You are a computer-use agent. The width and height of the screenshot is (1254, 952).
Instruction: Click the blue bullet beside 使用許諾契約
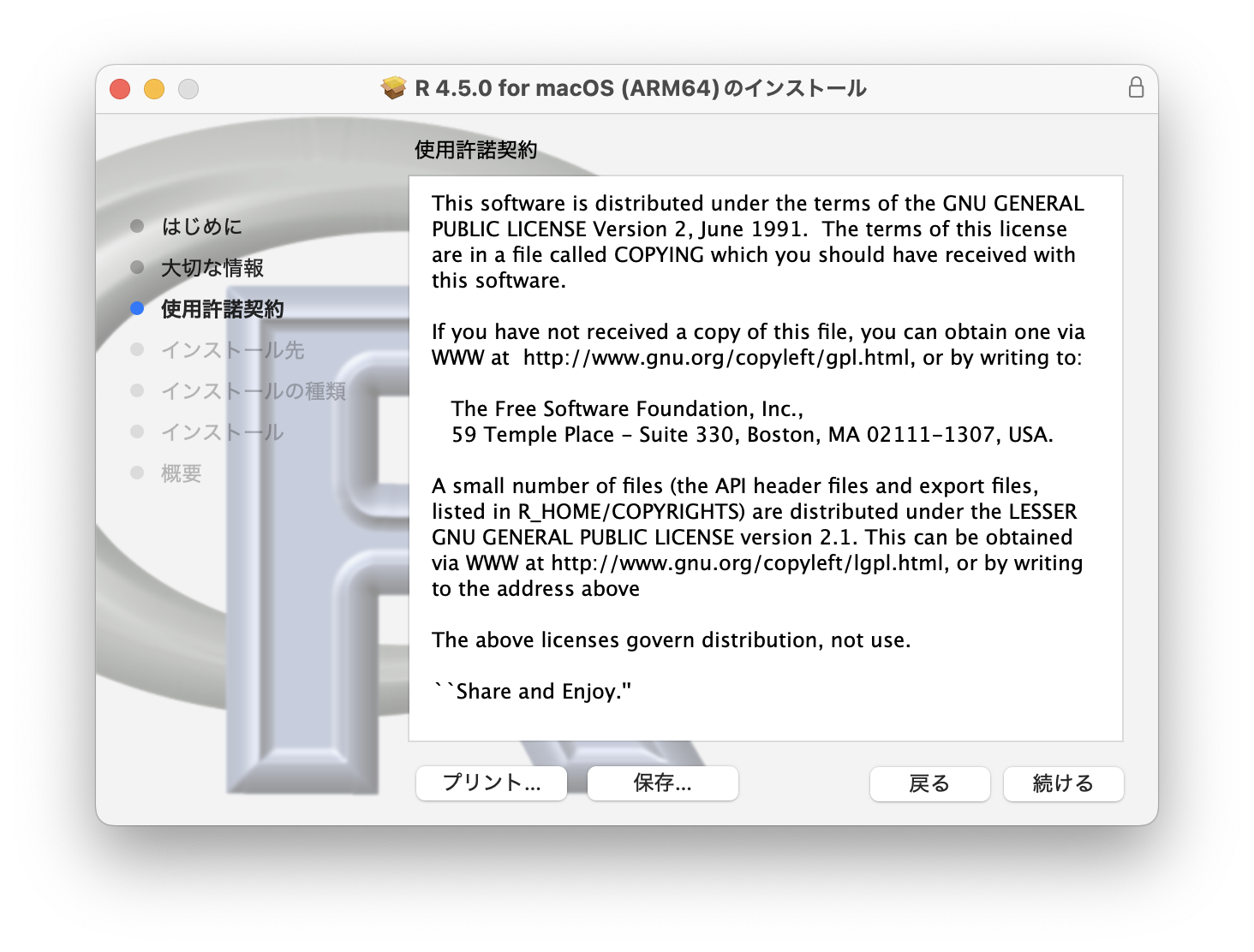coord(137,308)
